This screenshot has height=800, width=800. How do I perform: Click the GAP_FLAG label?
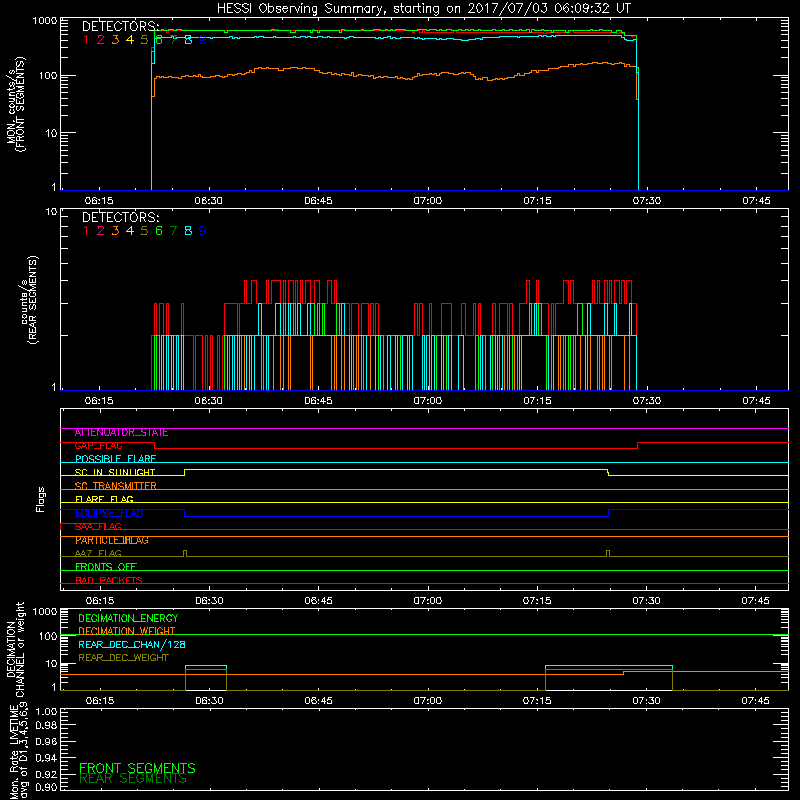tap(98, 446)
